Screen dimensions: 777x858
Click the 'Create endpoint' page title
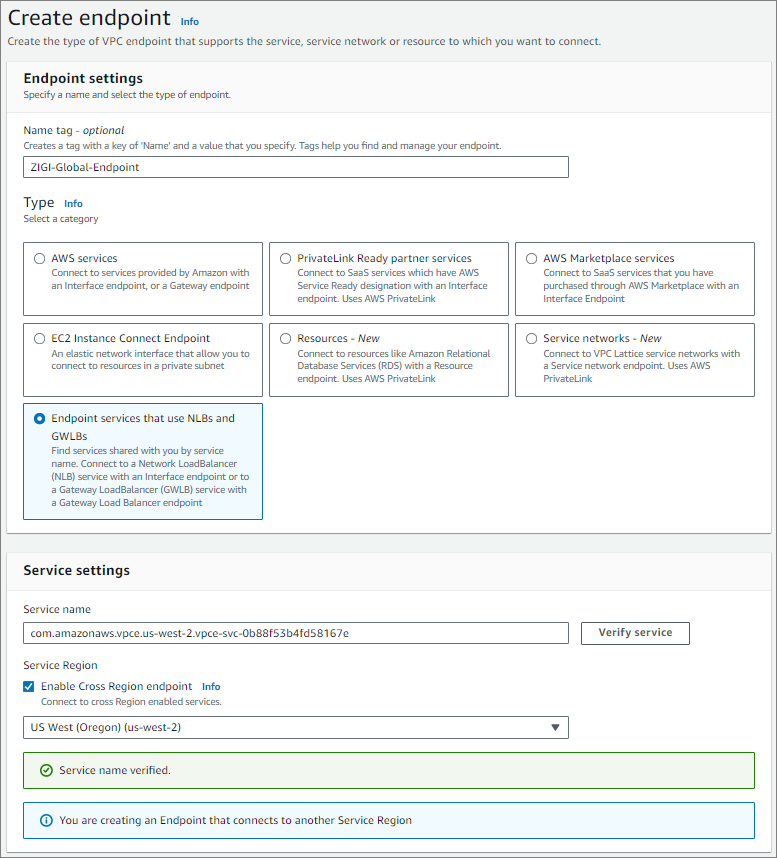(89, 18)
